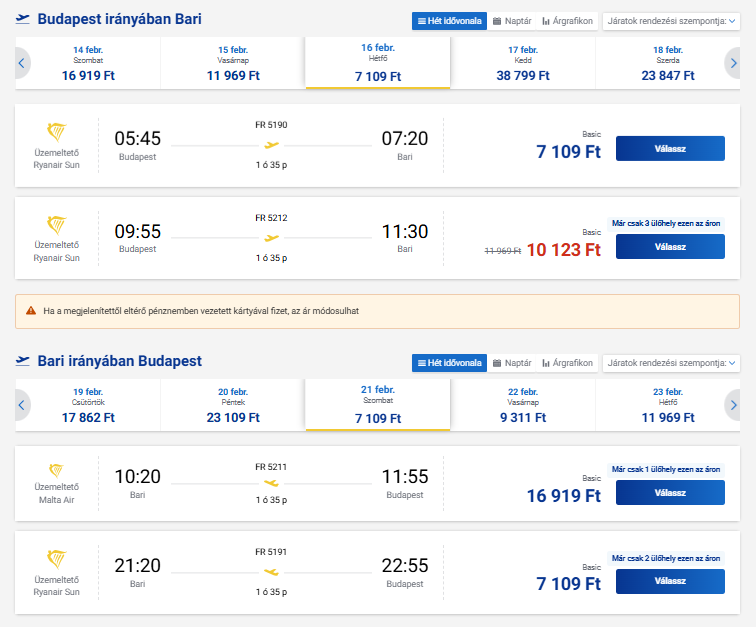
Task: Click the departing plane icon beside Budapest irányában Bari
Action: point(23,20)
